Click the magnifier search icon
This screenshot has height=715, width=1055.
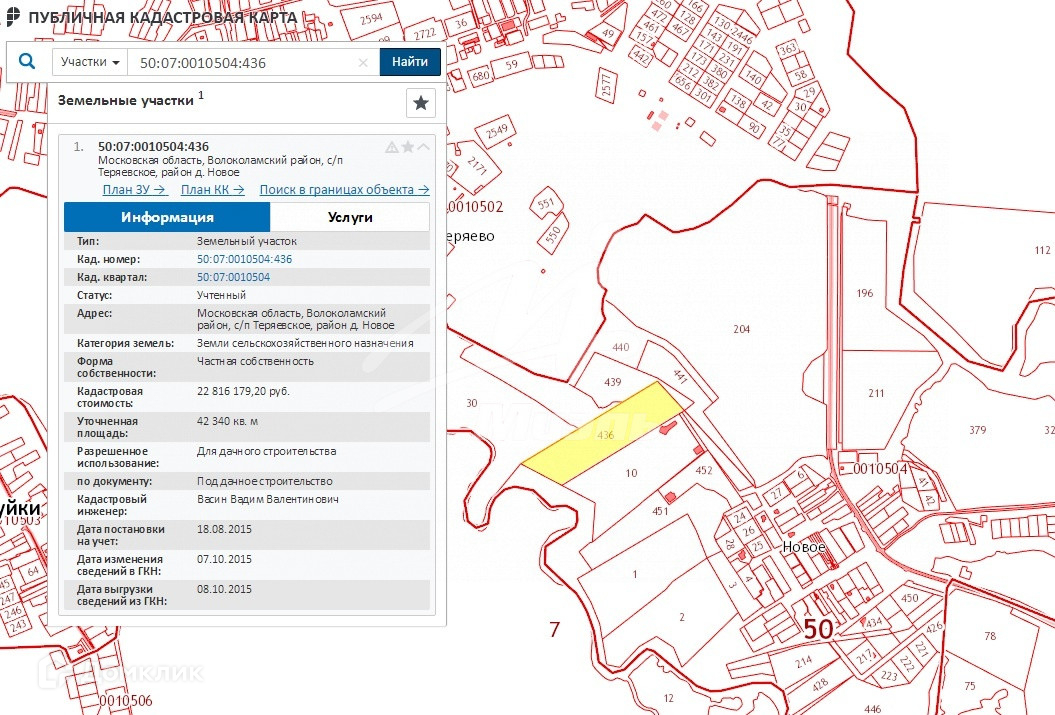27,62
